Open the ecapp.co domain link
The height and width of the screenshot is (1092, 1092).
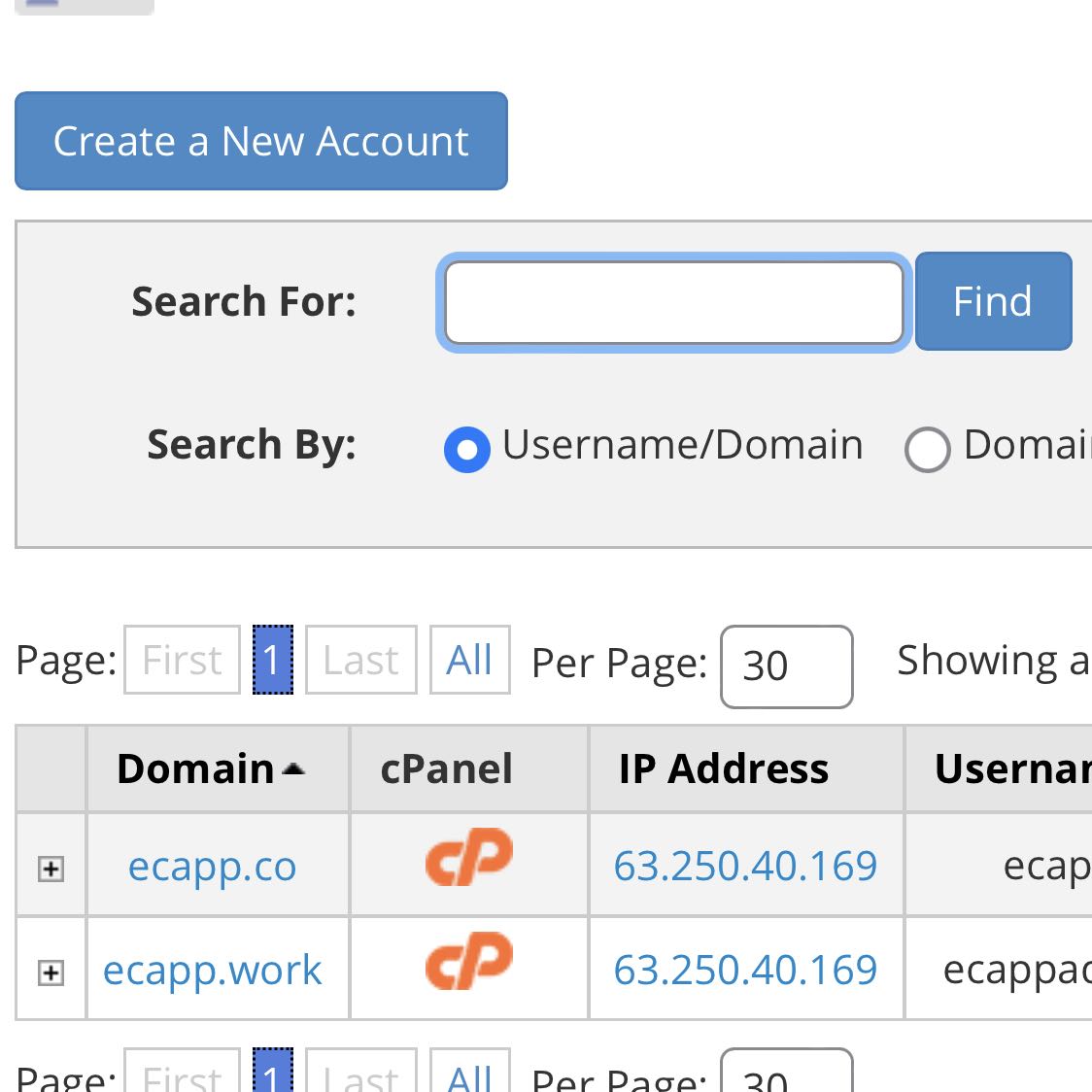(x=212, y=867)
